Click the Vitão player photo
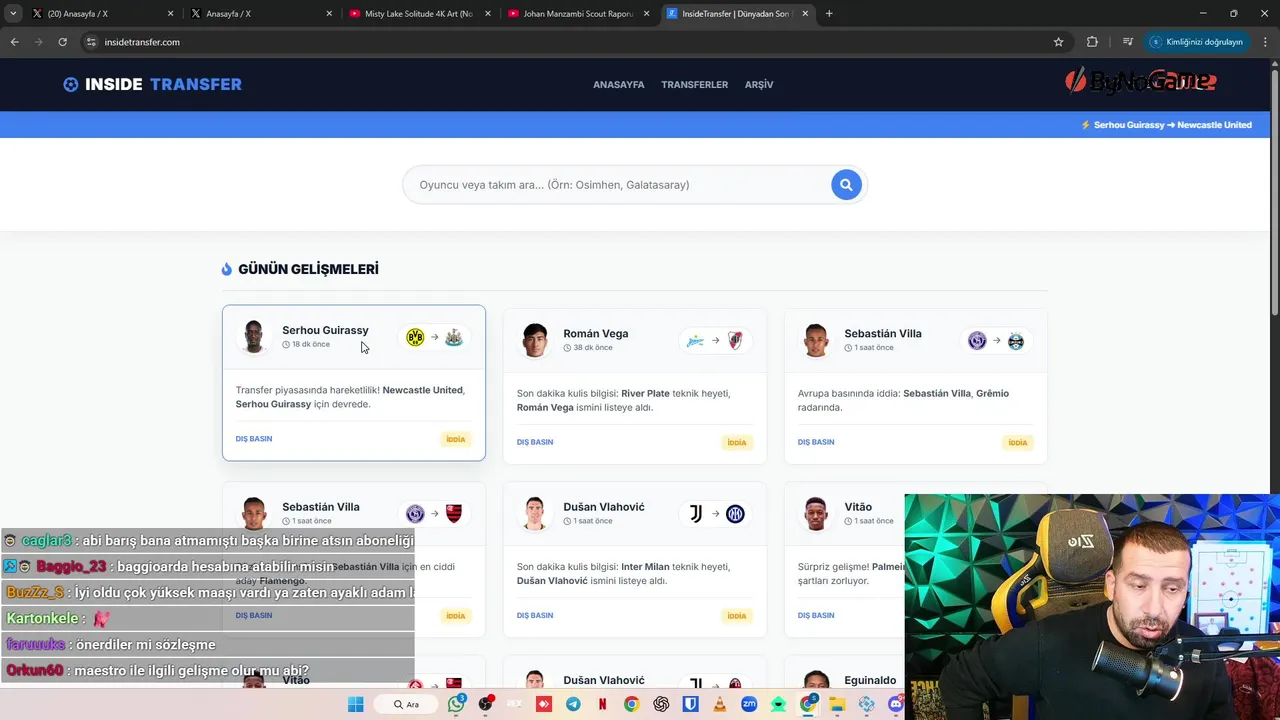Viewport: 1280px width, 720px height. (x=815, y=513)
